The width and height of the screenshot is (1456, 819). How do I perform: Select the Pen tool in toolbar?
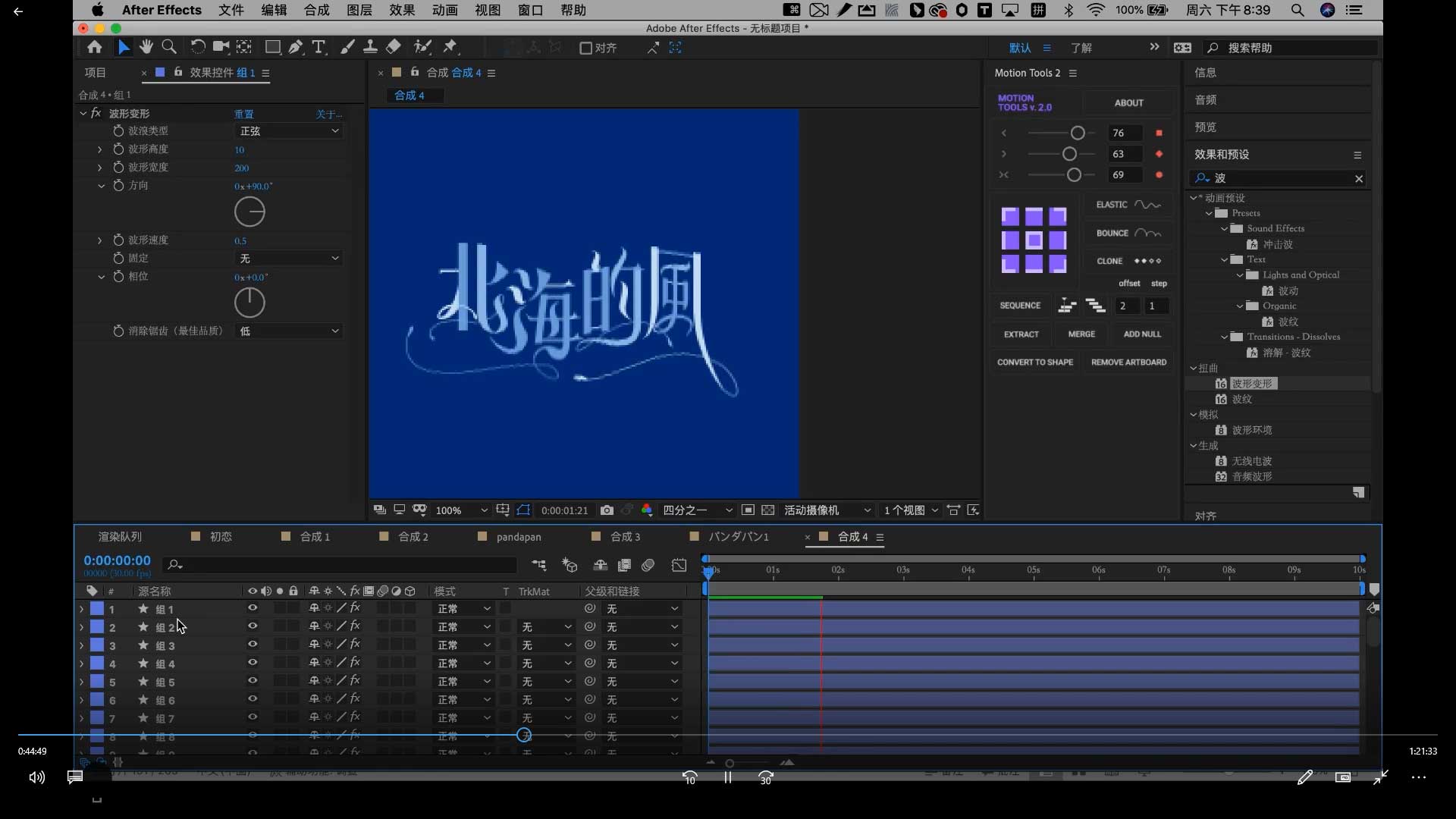[296, 47]
